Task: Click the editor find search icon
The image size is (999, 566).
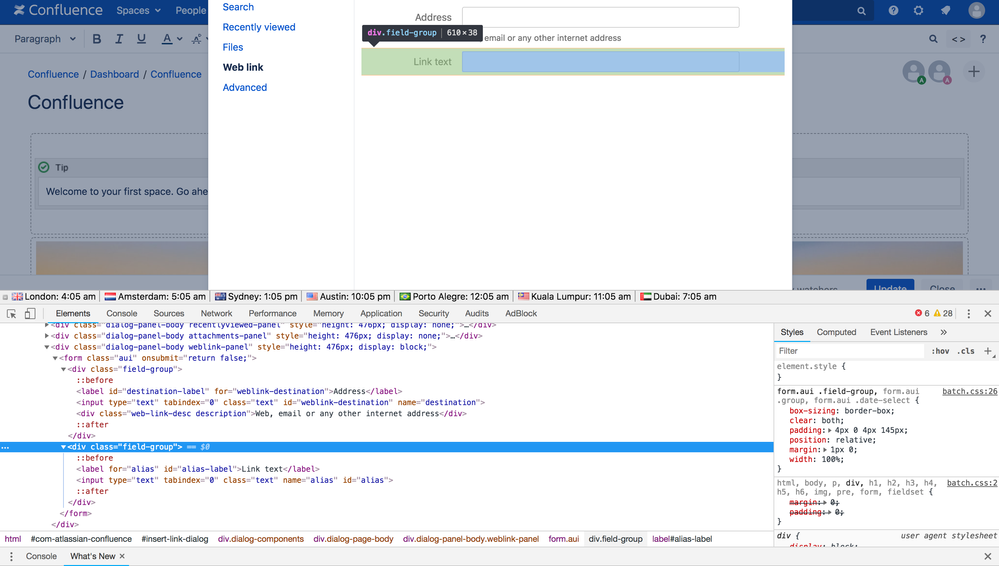Action: (x=933, y=39)
